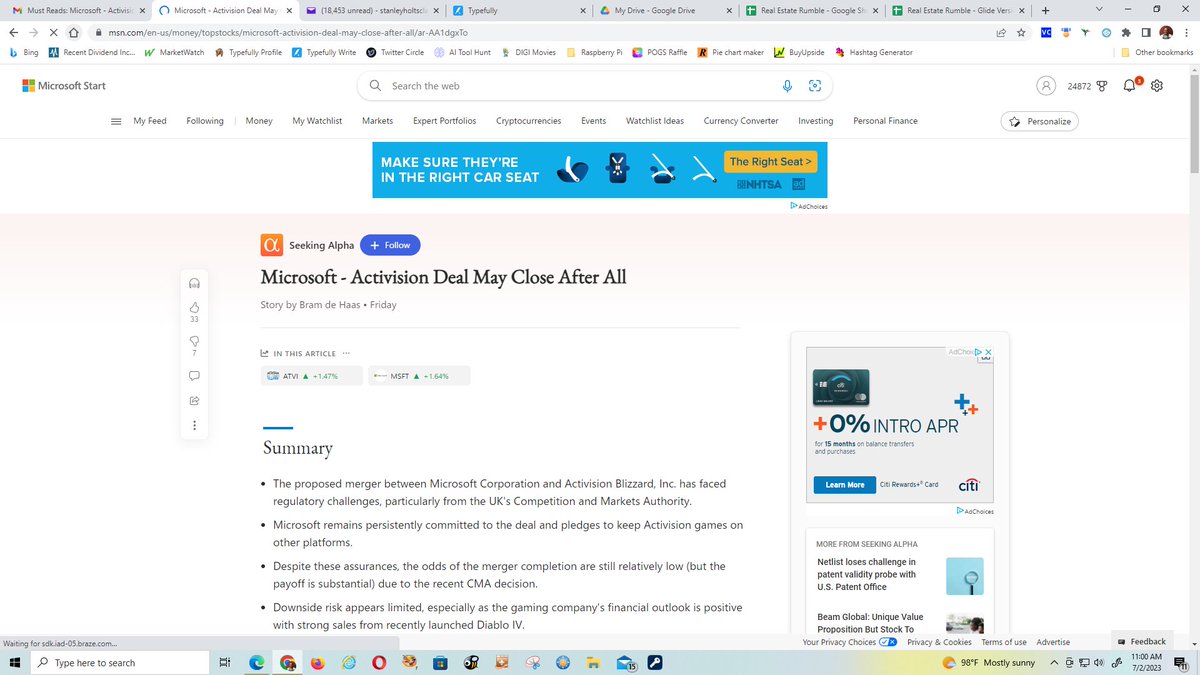Follow Seeking Alpha
This screenshot has height=675, width=1200.
pos(391,245)
